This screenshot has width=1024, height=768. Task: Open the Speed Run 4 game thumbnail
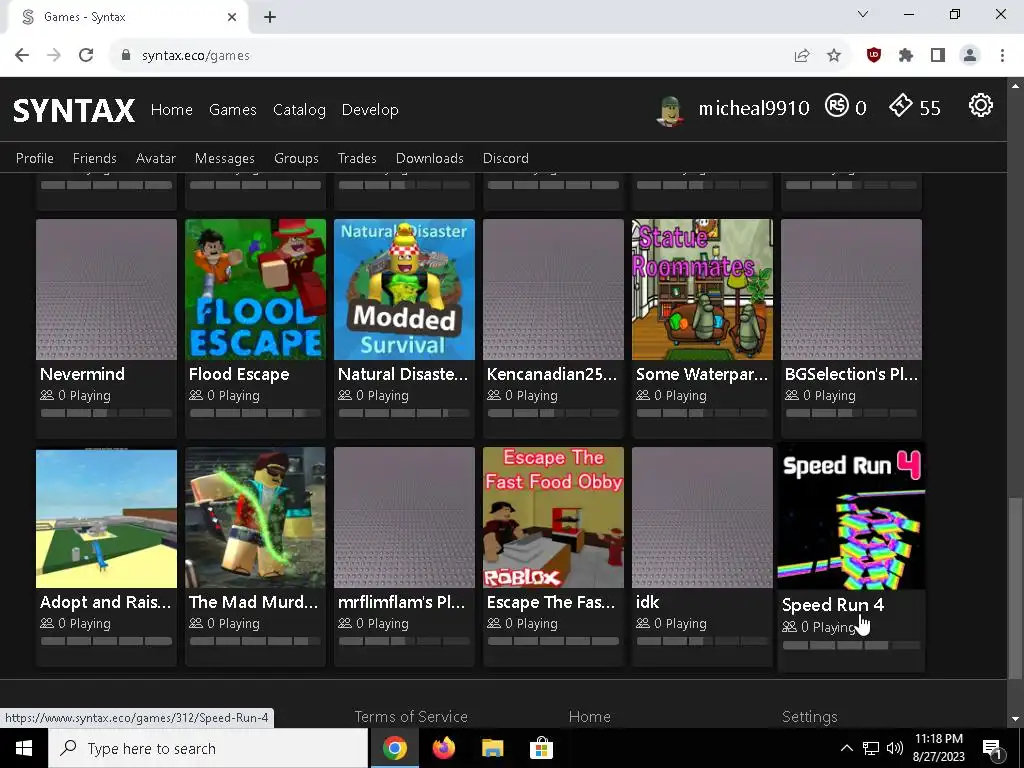pos(851,517)
